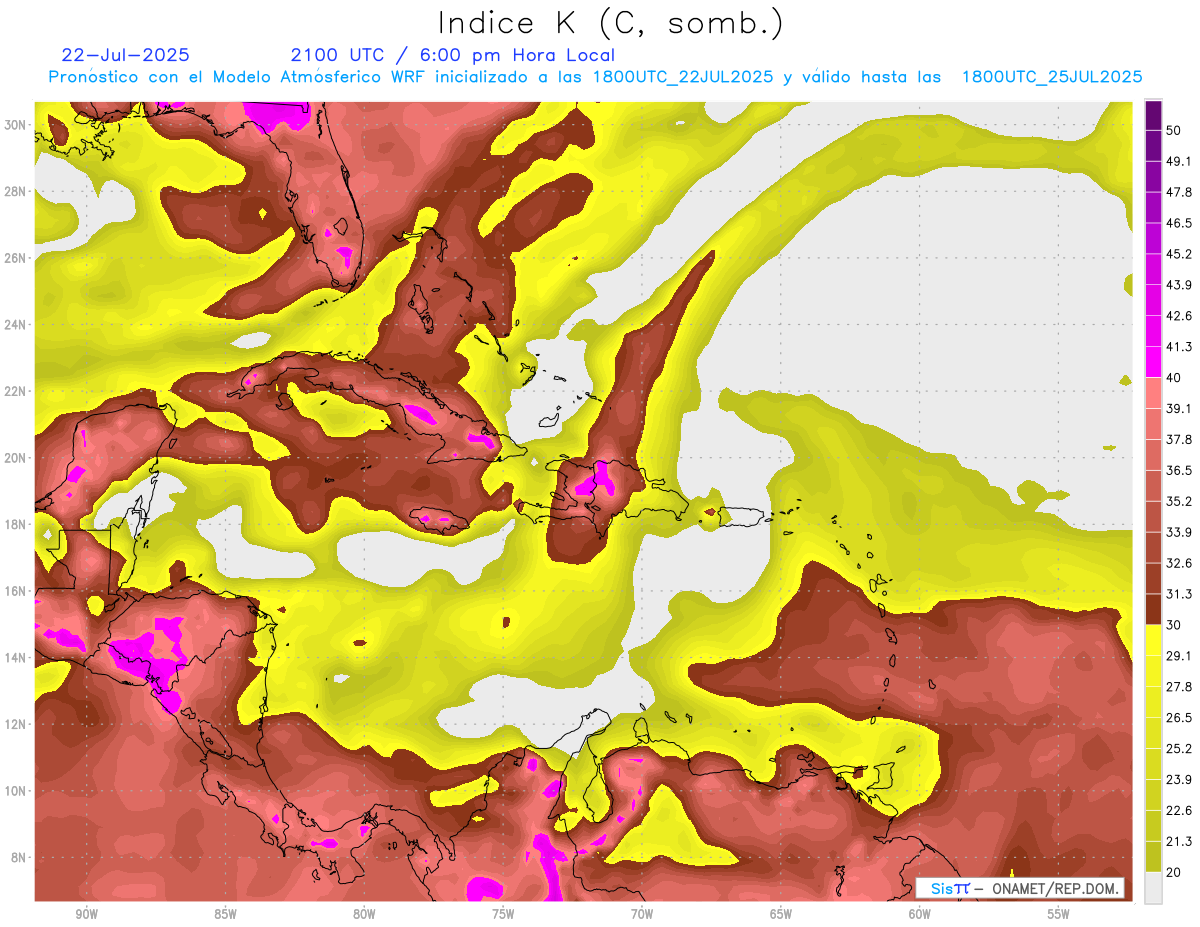Click the colorbar value 42.6
This screenshot has height=927, width=1200.
pyautogui.click(x=1179, y=316)
